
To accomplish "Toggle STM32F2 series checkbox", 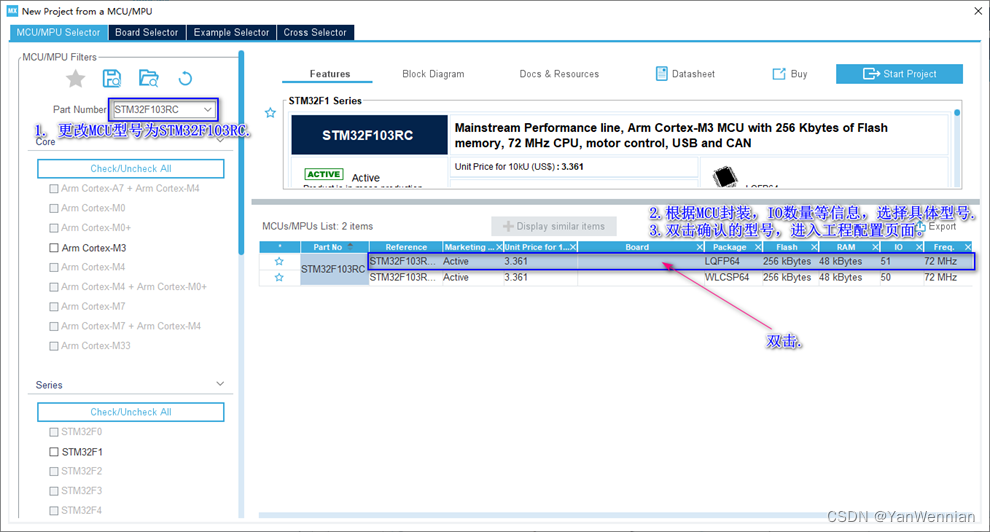I will [54, 471].
